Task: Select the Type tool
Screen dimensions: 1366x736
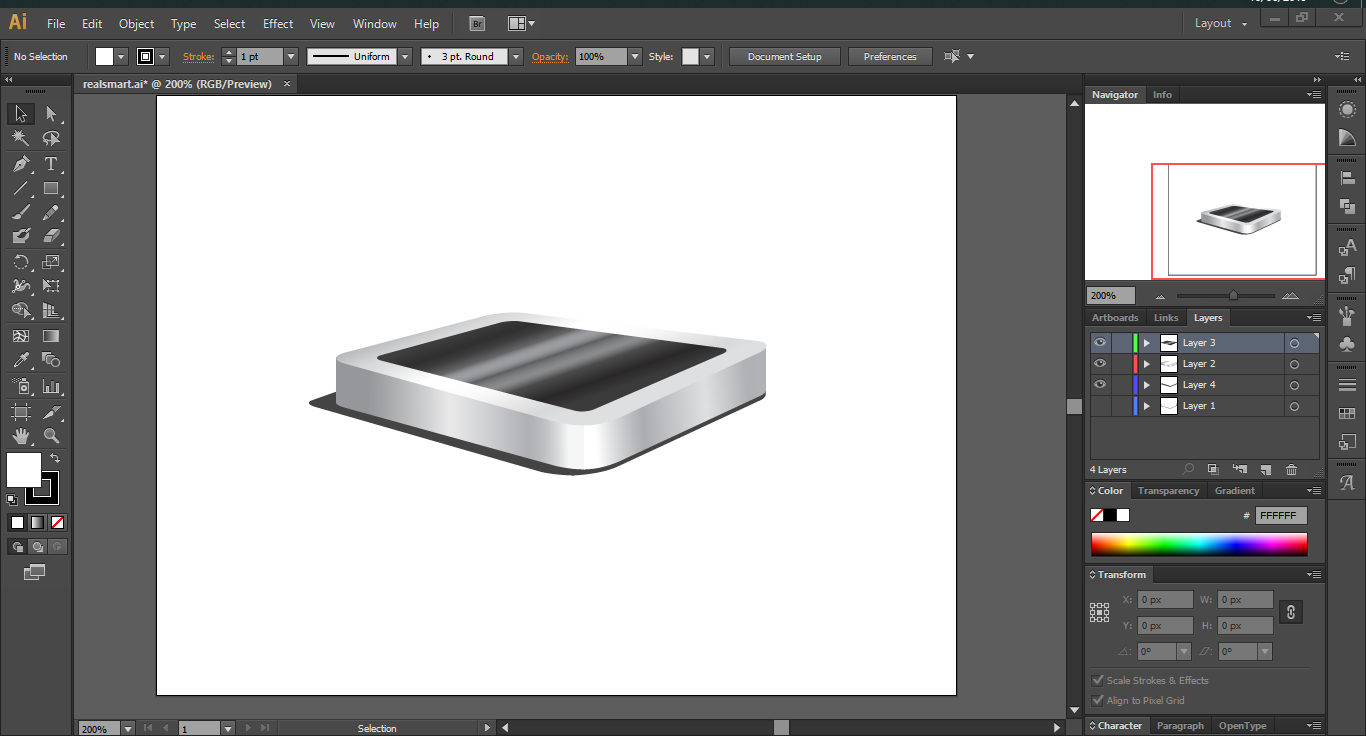Action: click(x=51, y=164)
